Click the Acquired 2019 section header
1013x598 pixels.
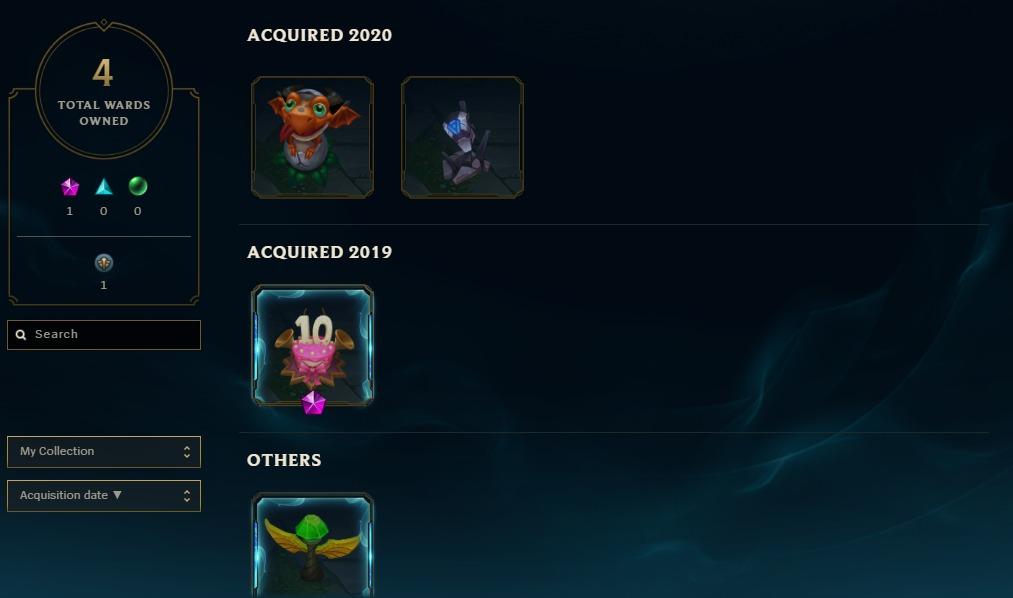point(319,252)
